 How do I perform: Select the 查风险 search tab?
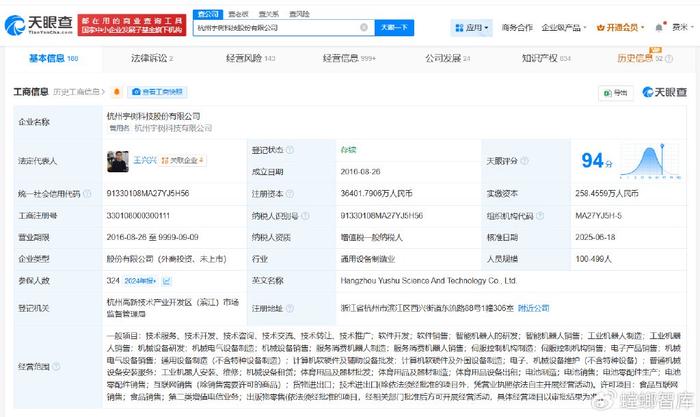click(x=299, y=14)
